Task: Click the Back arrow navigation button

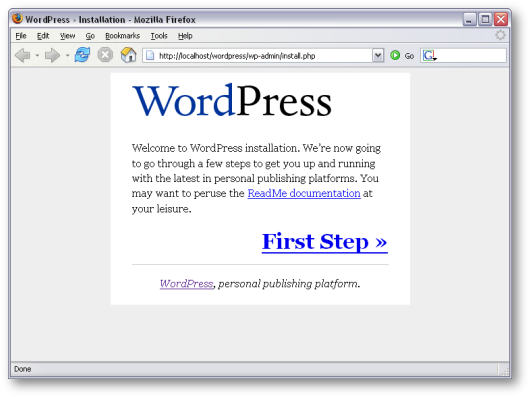Action: pos(23,55)
